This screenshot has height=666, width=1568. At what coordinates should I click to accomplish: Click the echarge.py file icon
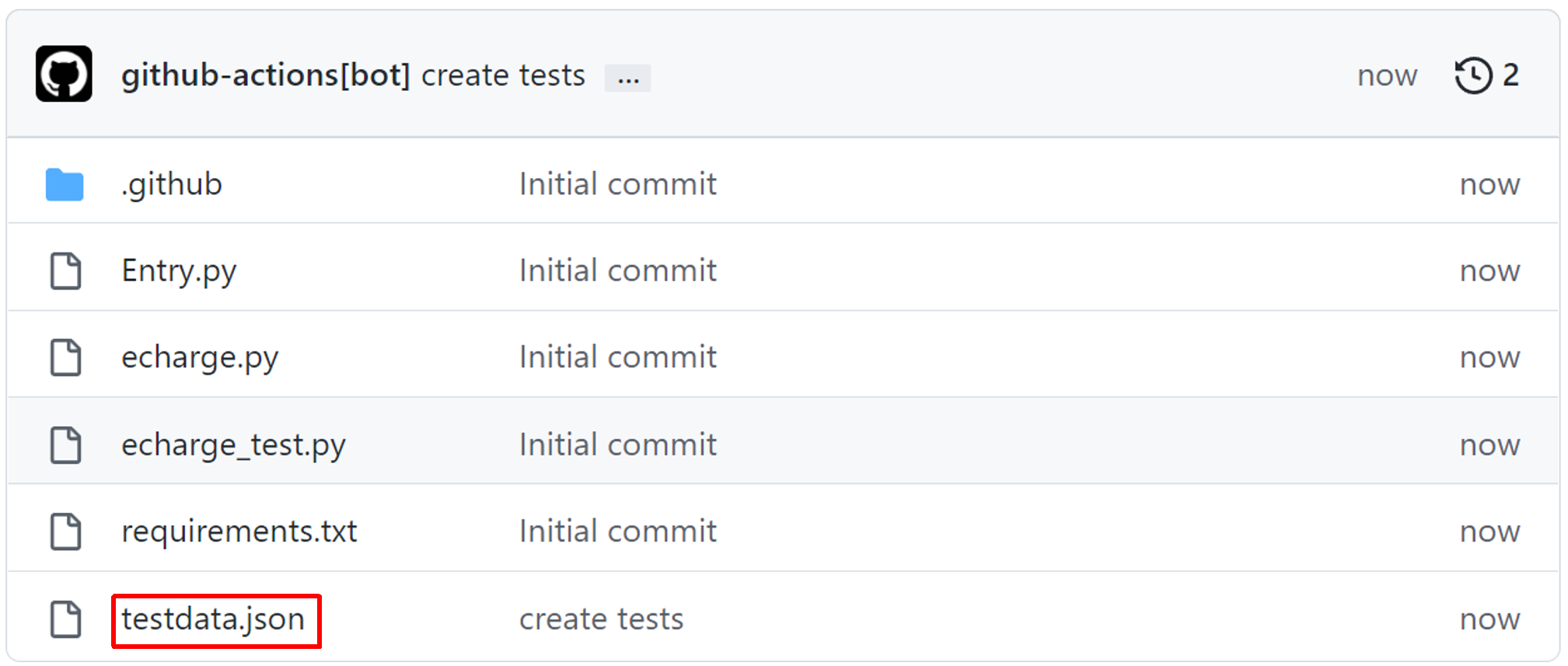tap(65, 357)
